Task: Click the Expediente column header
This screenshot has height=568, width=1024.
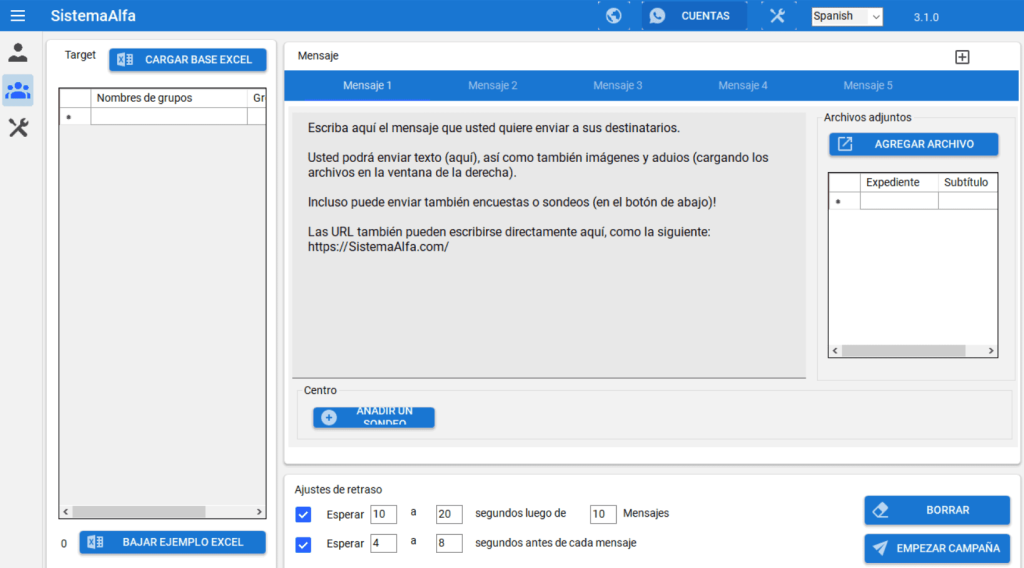Action: click(899, 182)
